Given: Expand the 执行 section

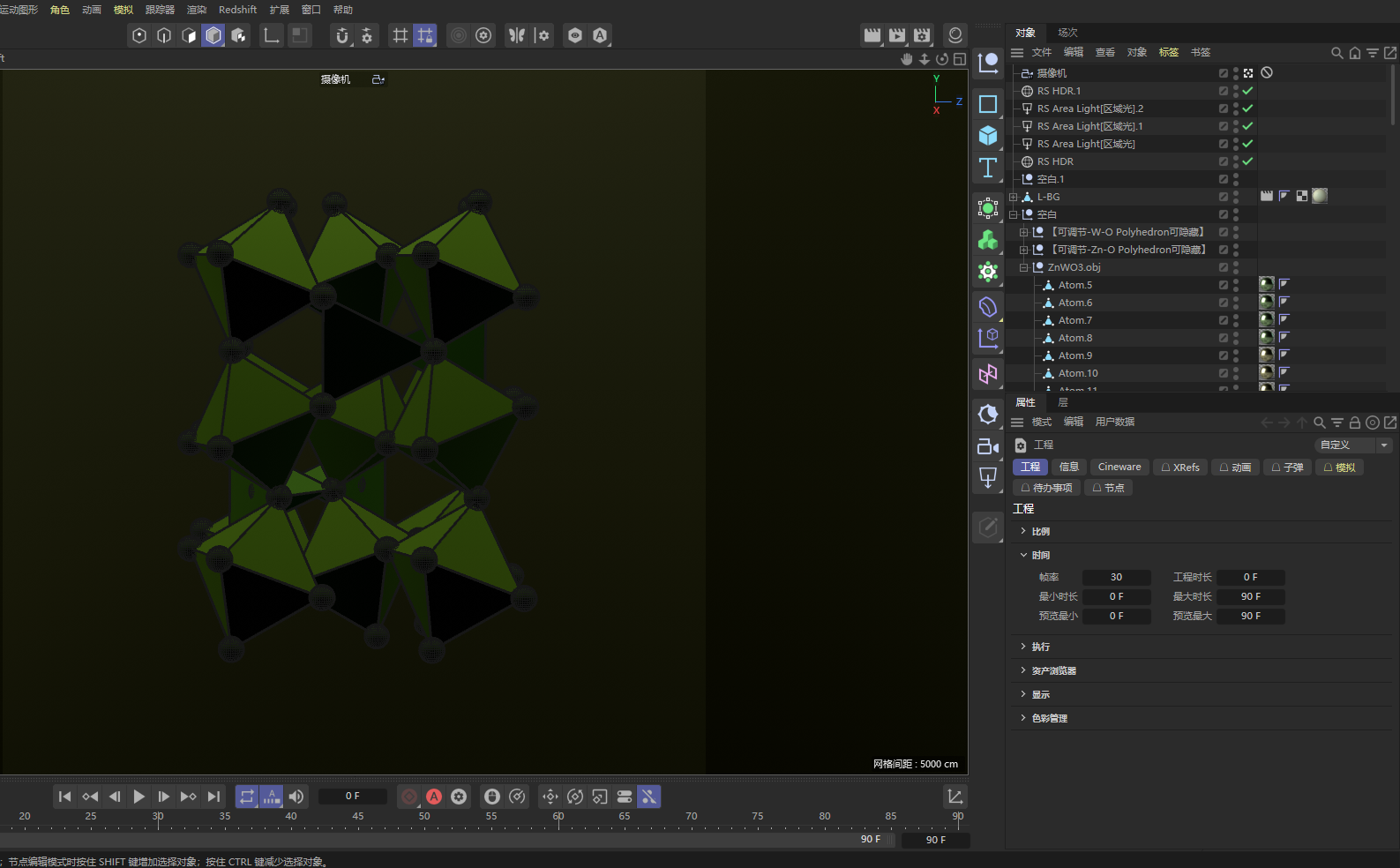Looking at the screenshot, I should coord(1023,647).
